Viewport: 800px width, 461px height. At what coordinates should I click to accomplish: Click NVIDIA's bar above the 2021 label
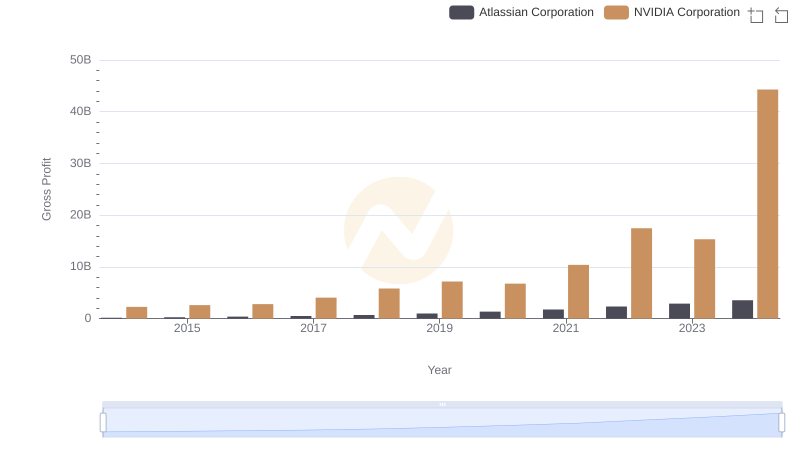click(x=578, y=292)
